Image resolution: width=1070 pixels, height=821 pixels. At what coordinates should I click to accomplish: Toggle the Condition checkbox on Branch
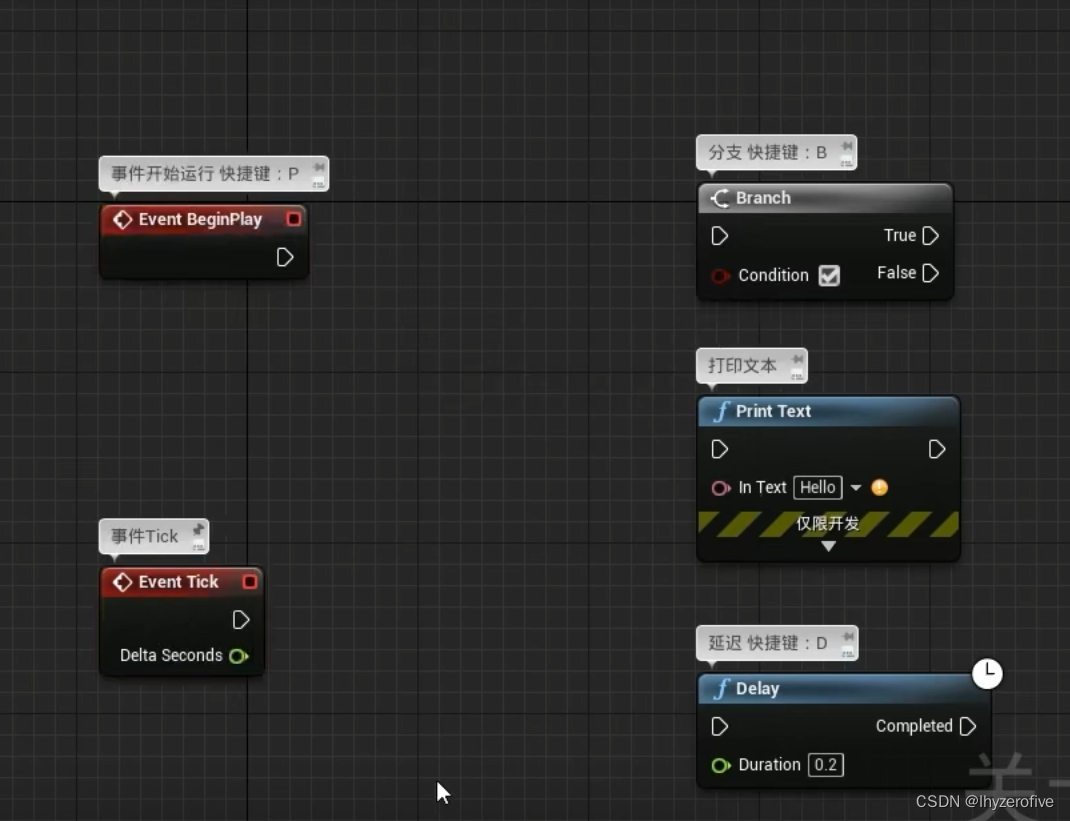[x=829, y=276]
